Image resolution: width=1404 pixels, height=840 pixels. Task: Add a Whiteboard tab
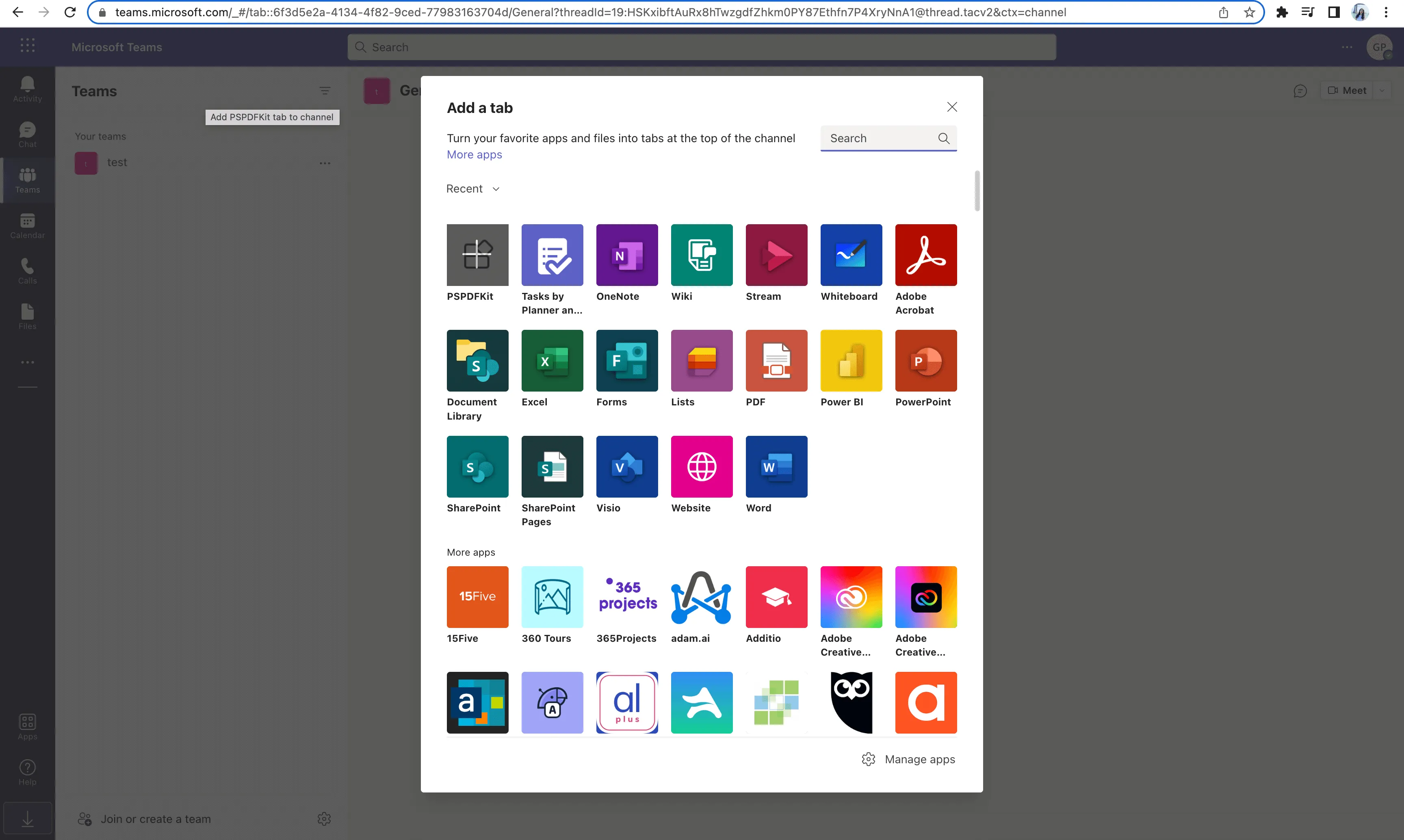[851, 255]
